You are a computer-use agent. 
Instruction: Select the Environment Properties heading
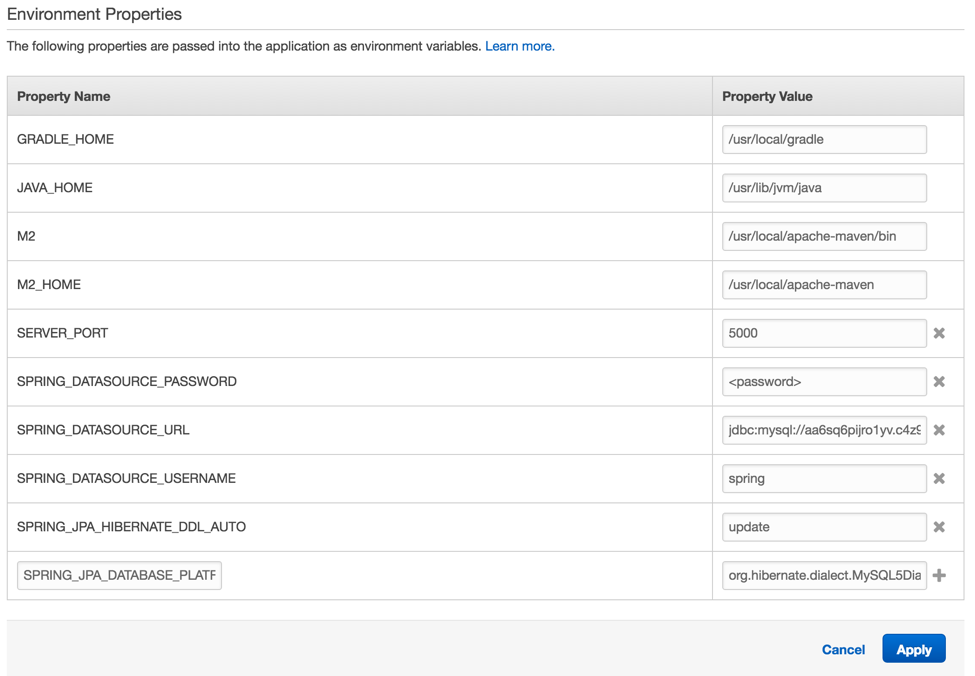click(95, 14)
